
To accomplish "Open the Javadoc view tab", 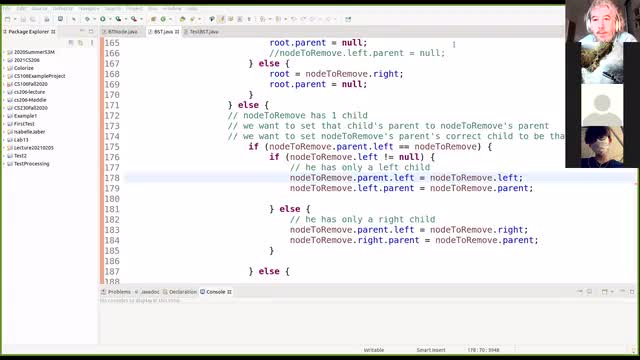I will point(147,292).
